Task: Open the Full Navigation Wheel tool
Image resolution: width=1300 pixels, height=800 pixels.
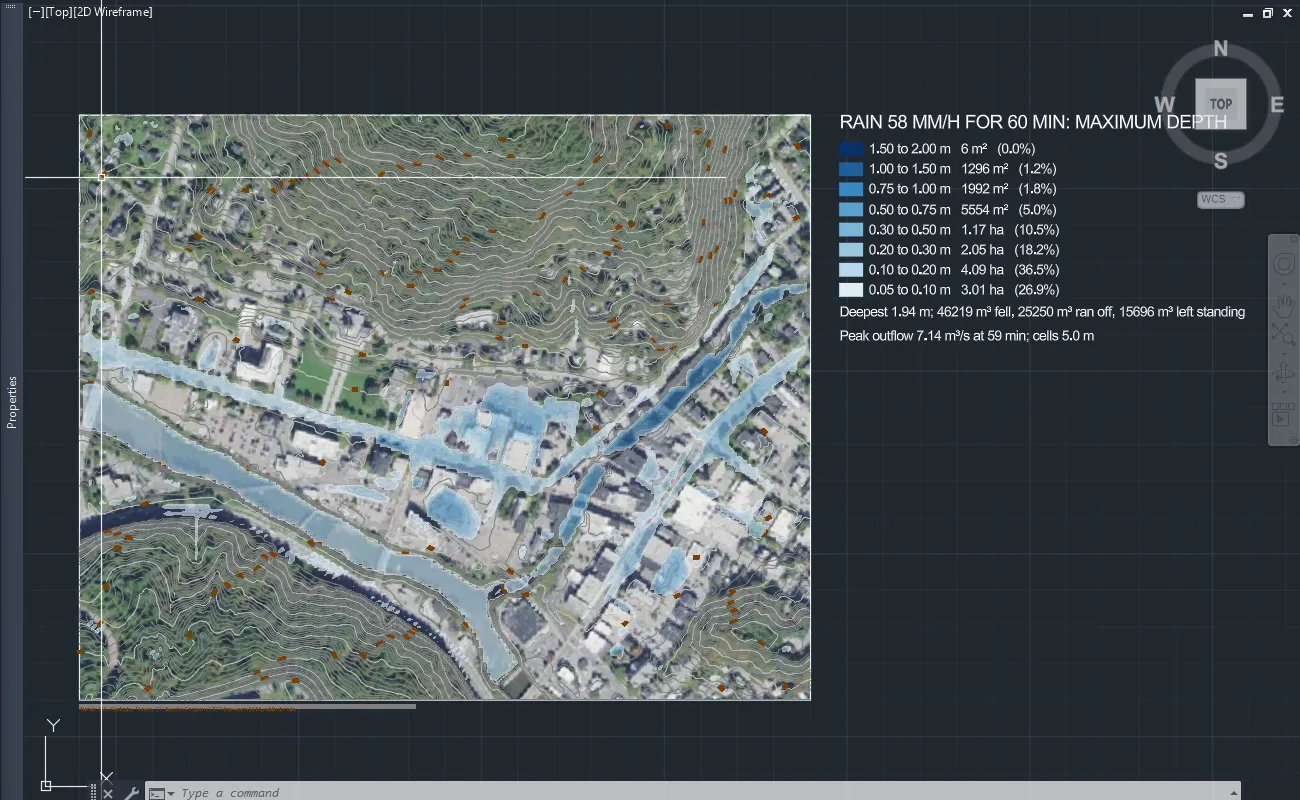Action: click(1283, 265)
